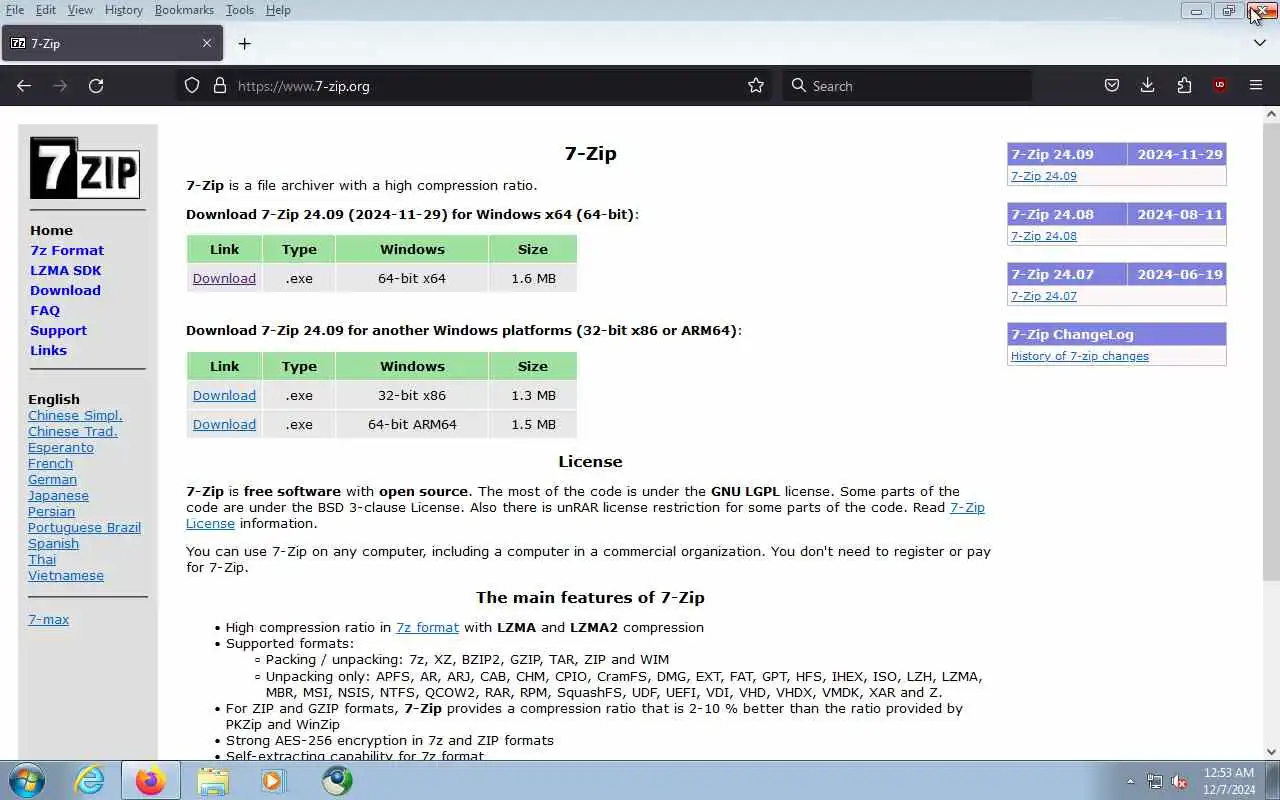Open the 7-Zip 24.09 news link
The width and height of the screenshot is (1280, 800).
tap(1043, 176)
